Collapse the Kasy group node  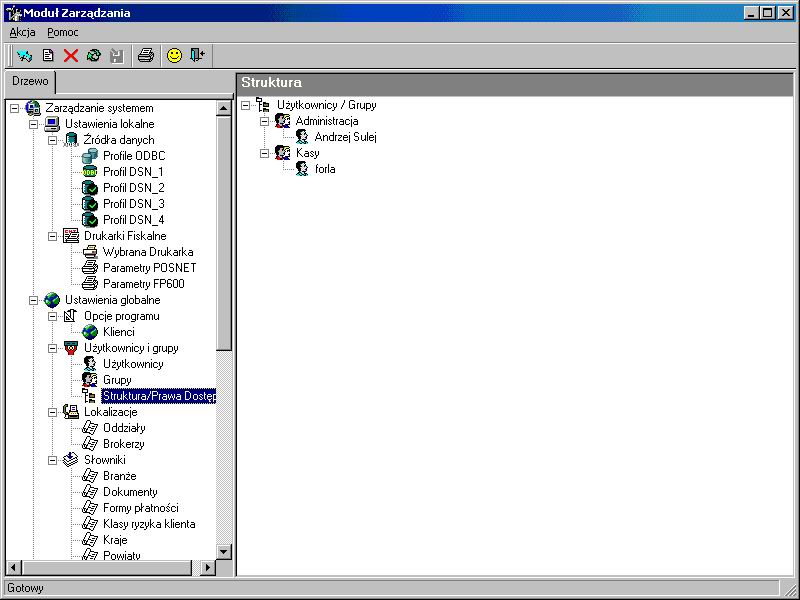pyautogui.click(x=264, y=153)
